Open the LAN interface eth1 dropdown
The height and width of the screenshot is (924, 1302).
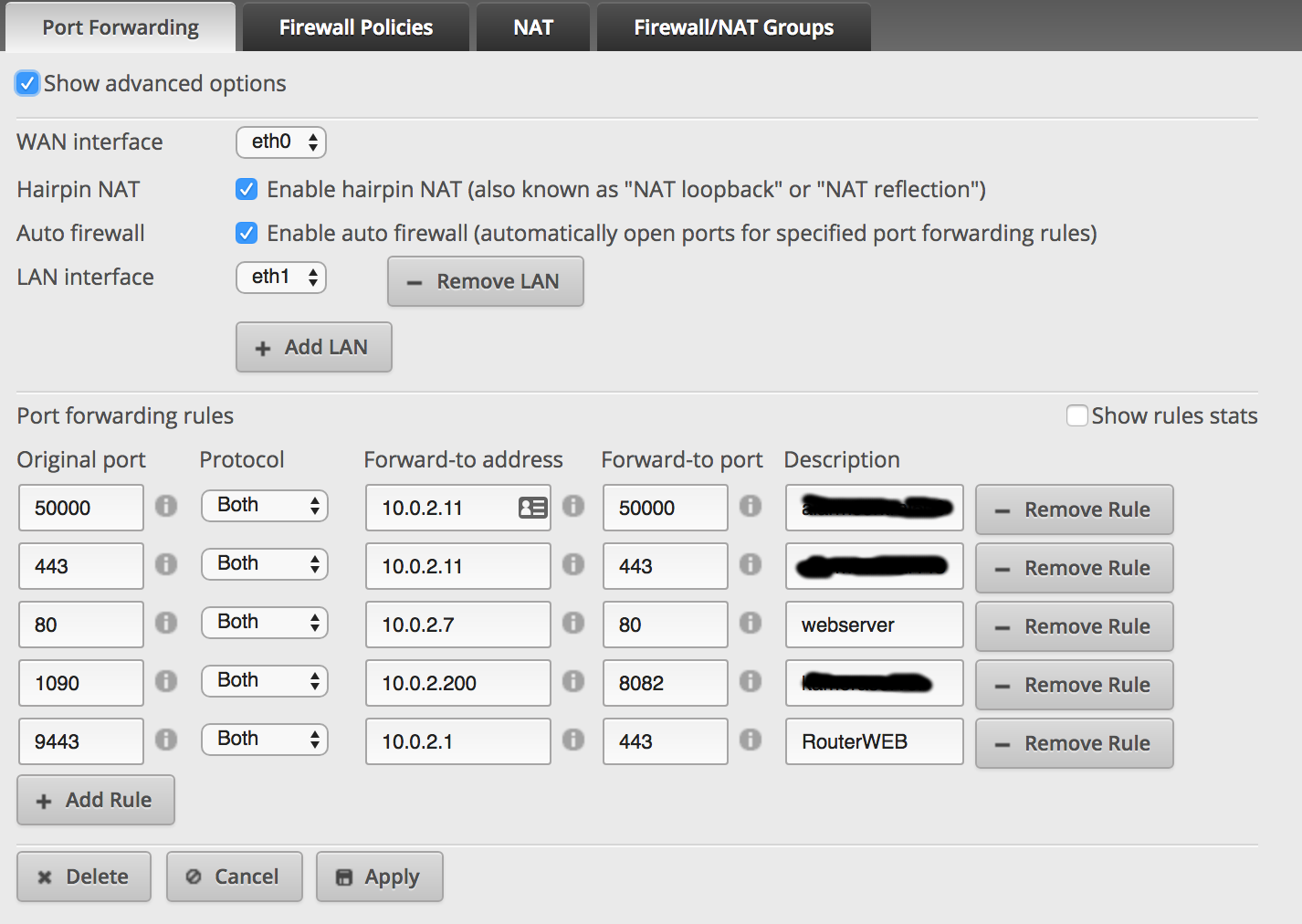point(281,278)
